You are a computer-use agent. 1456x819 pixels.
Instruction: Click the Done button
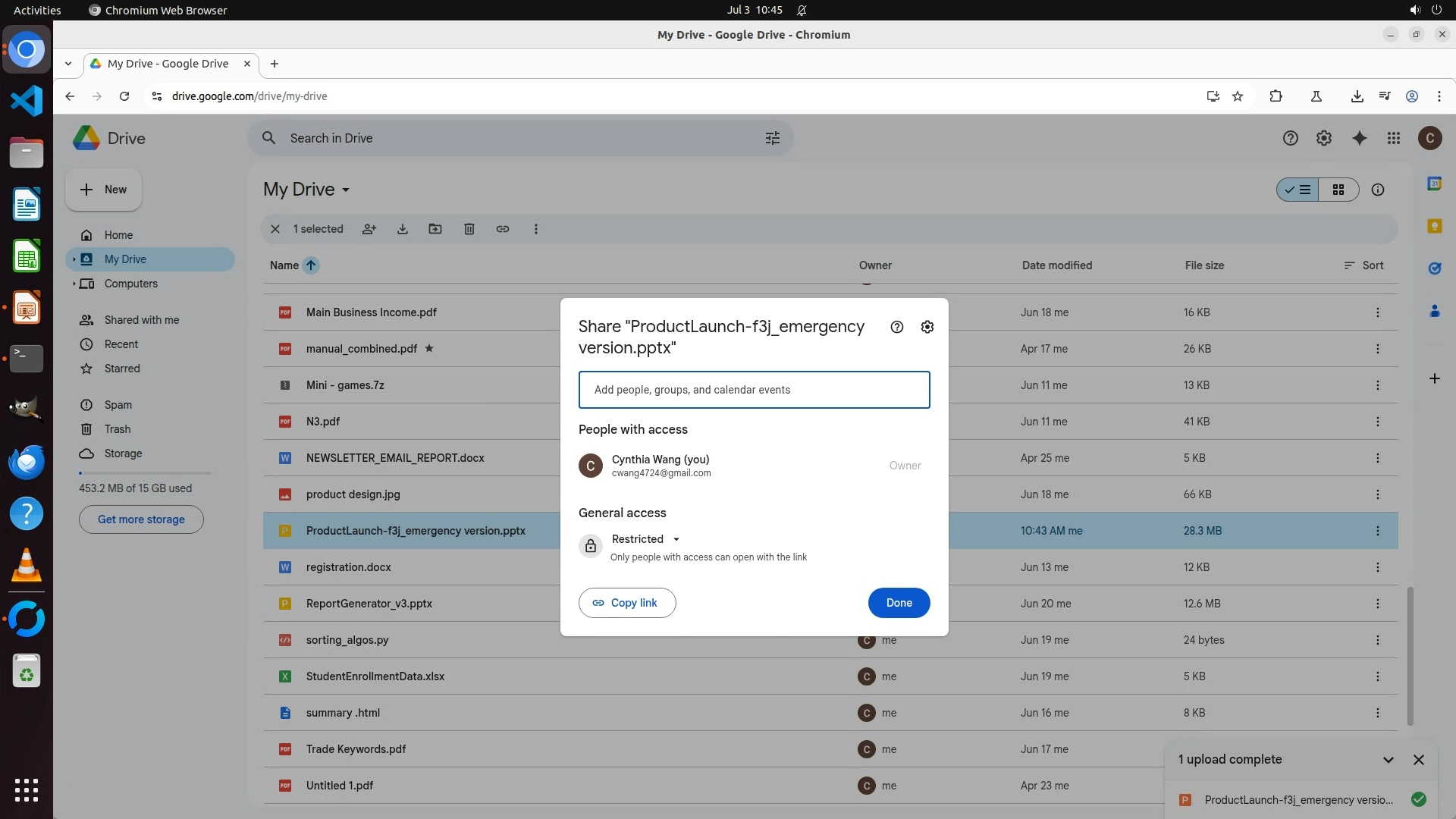tap(899, 603)
